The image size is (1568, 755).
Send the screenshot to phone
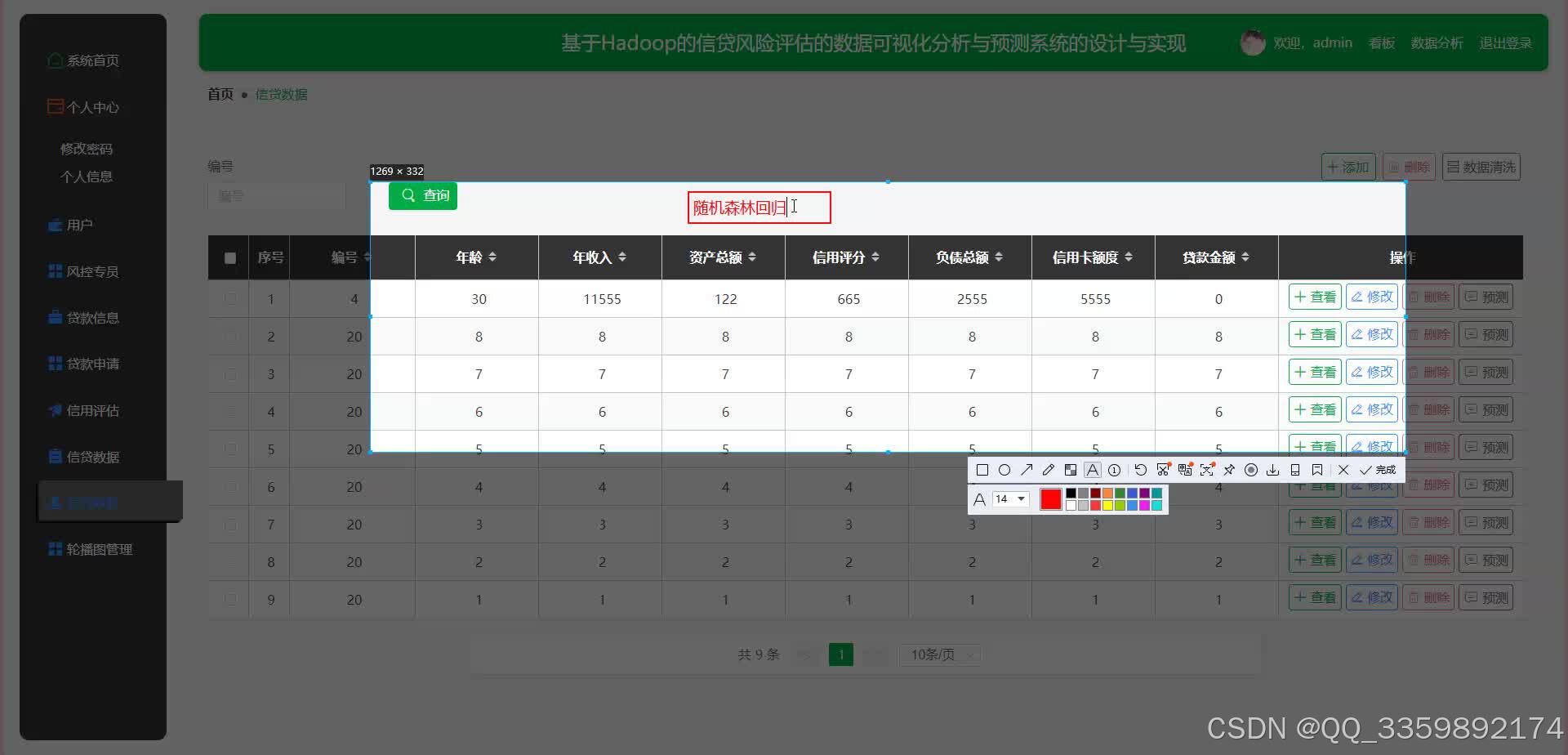click(1294, 470)
